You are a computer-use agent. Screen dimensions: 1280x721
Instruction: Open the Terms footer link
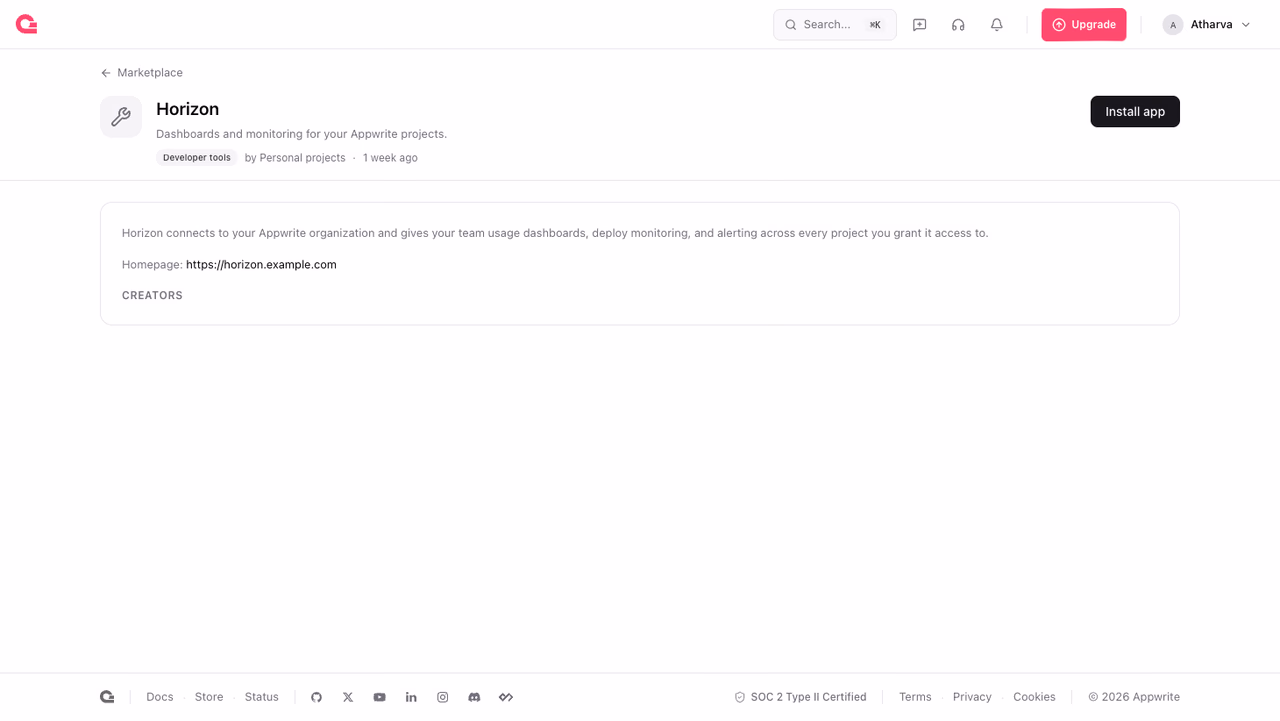tap(915, 697)
